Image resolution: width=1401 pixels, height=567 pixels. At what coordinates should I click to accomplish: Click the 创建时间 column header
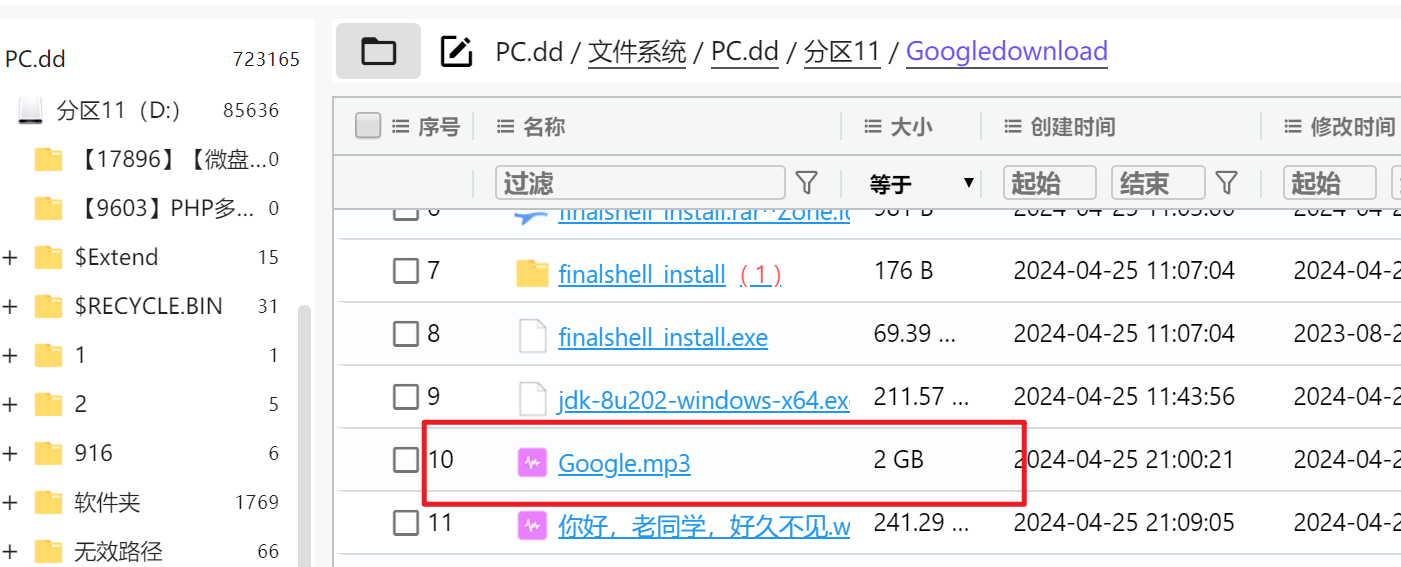click(1071, 127)
